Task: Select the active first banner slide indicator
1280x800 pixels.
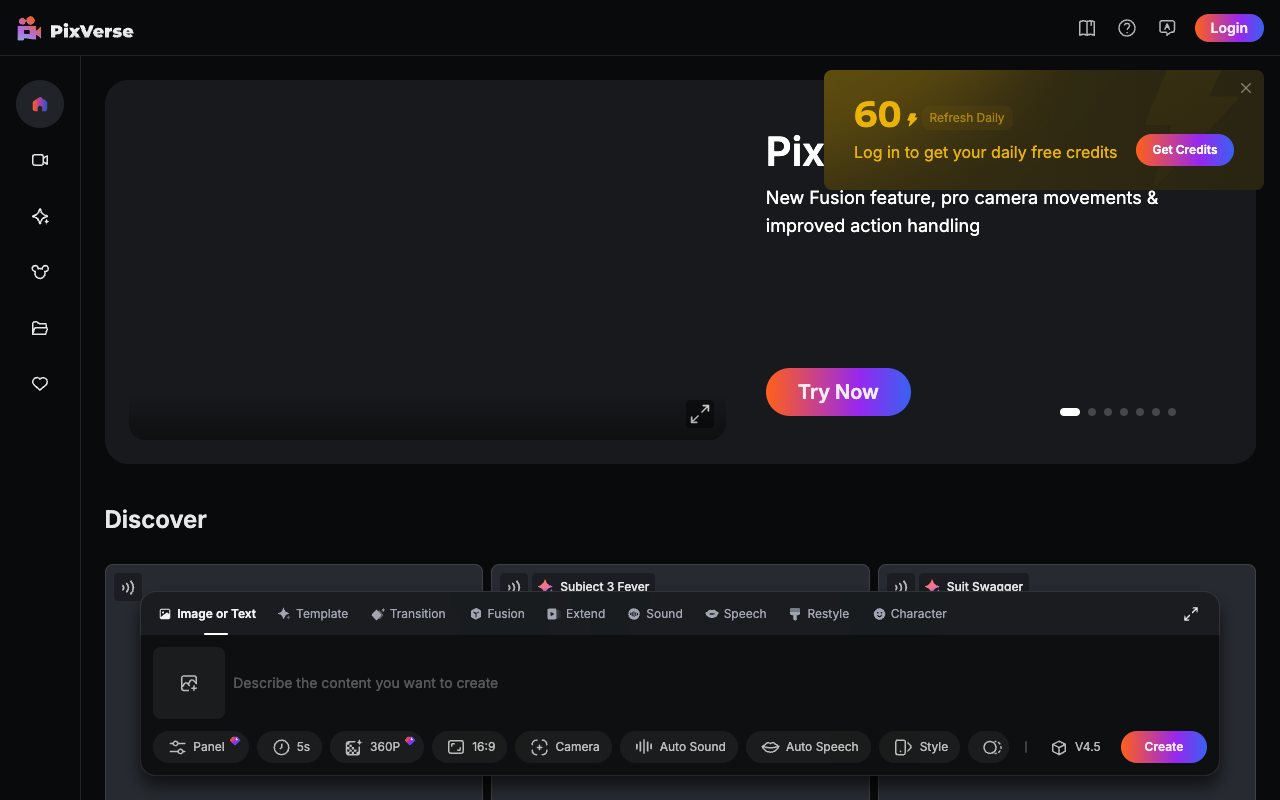Action: point(1070,412)
